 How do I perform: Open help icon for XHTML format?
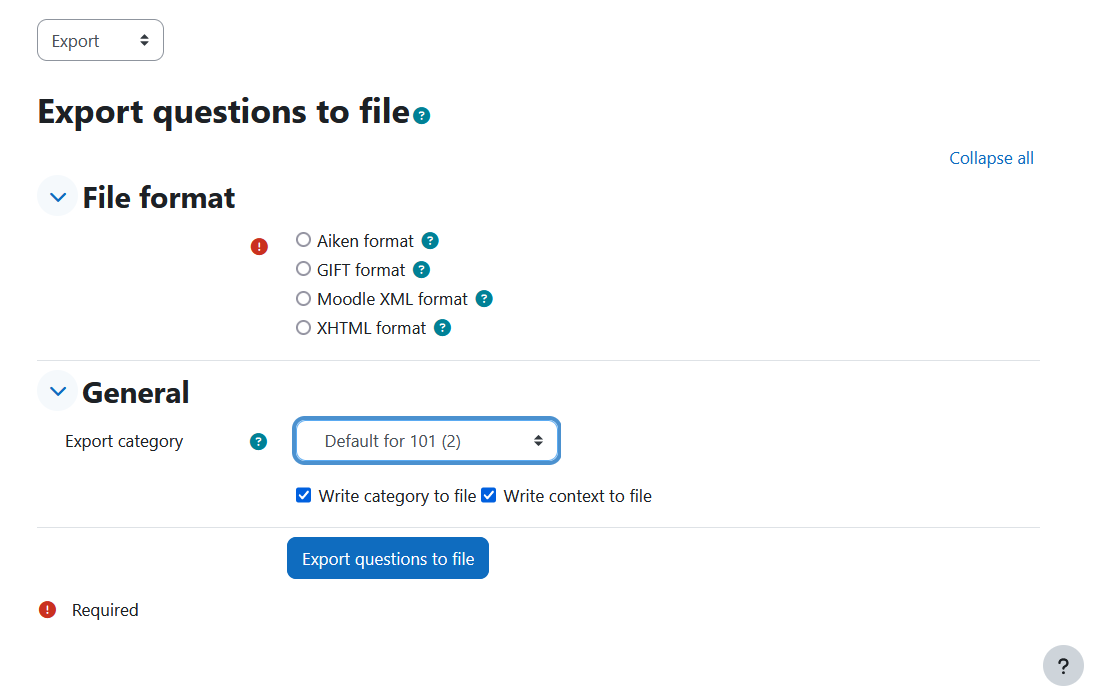coord(442,328)
